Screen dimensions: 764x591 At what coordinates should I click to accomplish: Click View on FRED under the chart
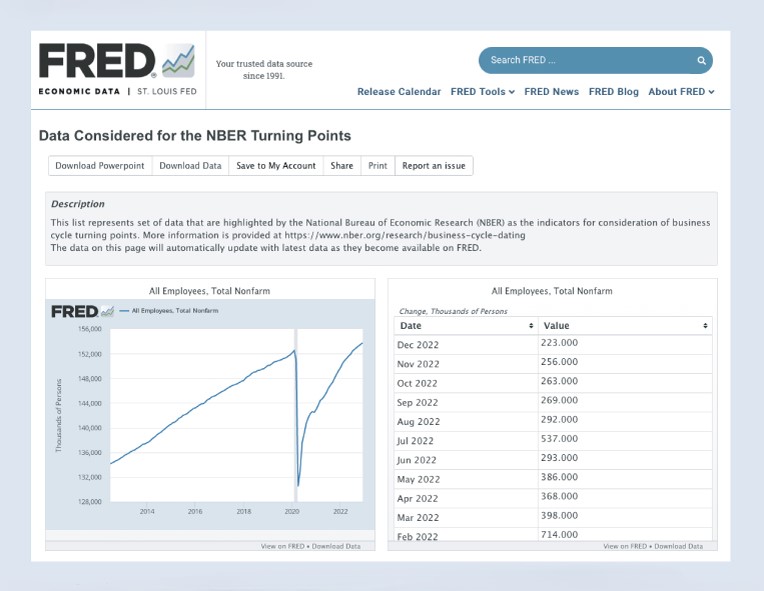(283, 546)
